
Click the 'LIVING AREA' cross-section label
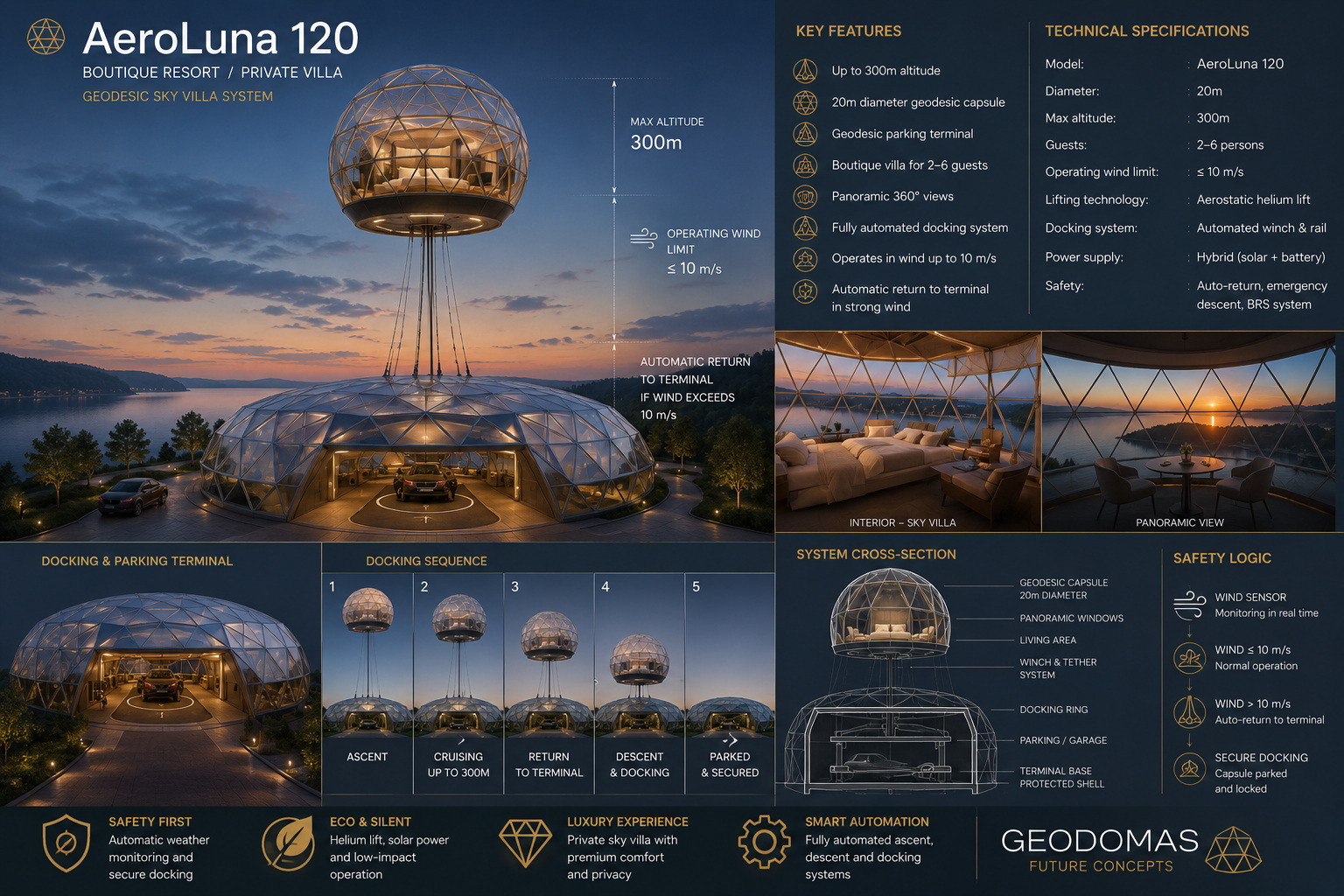click(x=1048, y=640)
